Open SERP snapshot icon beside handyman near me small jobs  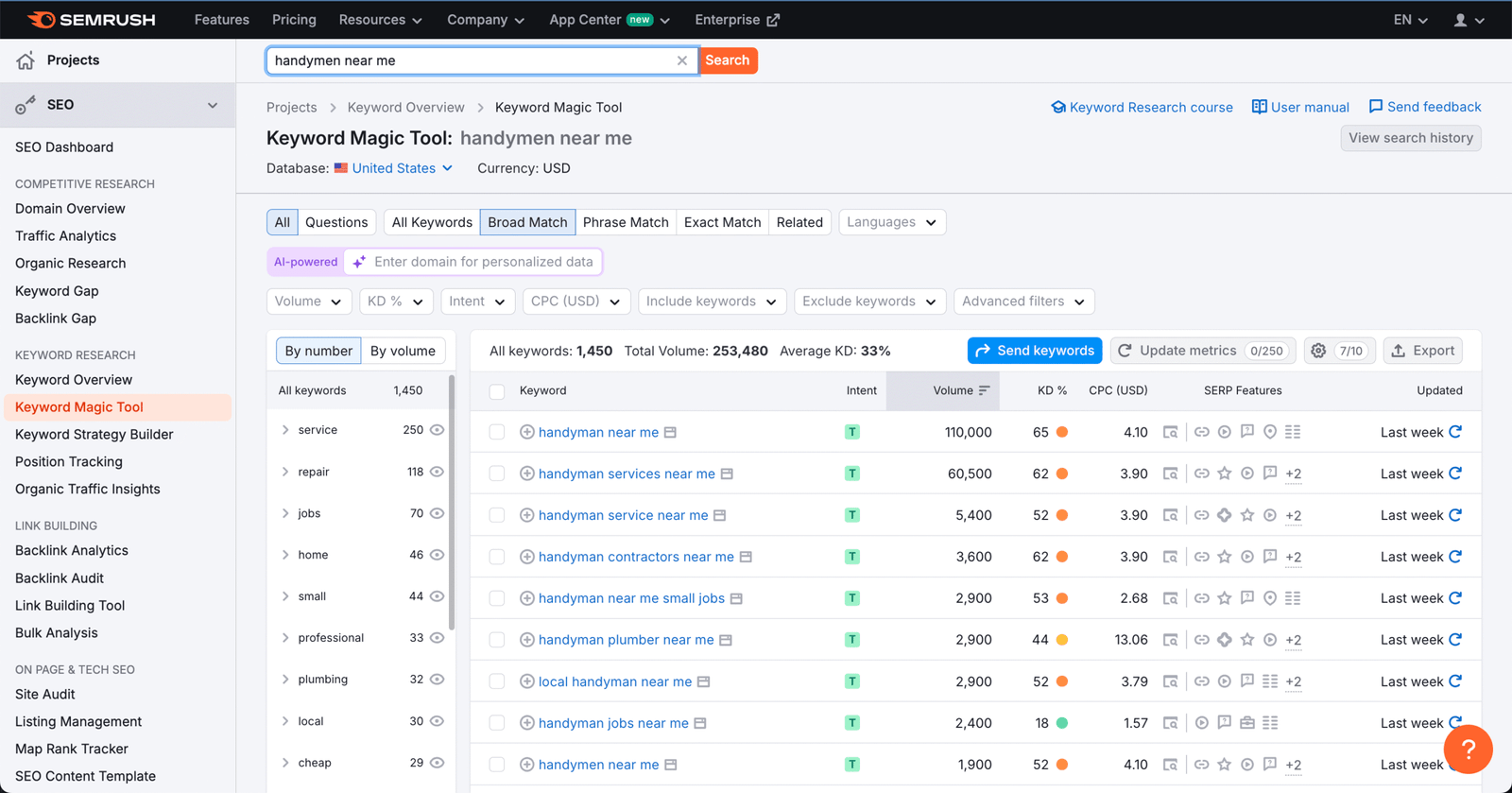tap(737, 598)
